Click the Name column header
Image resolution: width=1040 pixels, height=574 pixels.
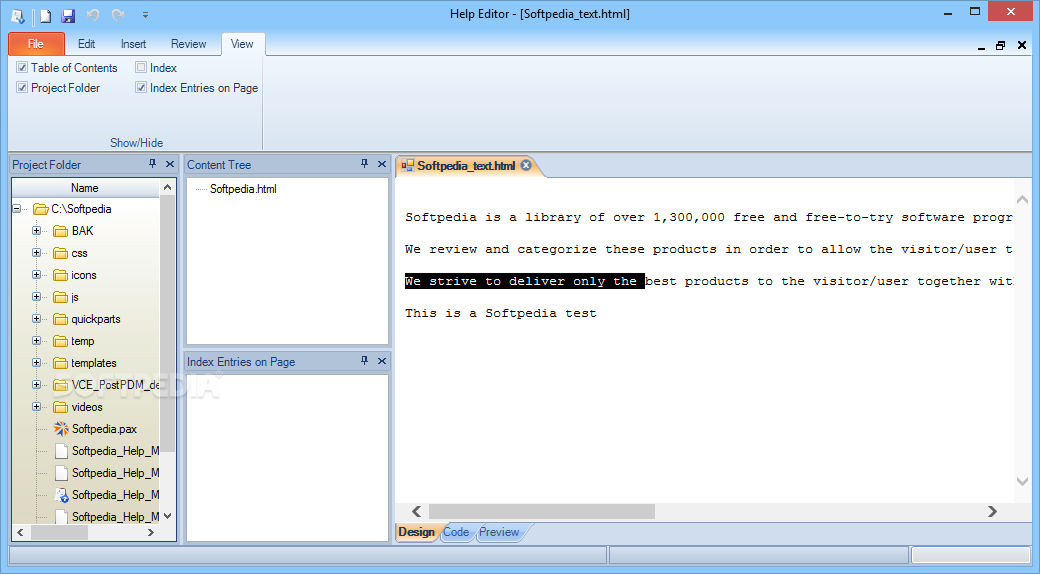pyautogui.click(x=85, y=188)
